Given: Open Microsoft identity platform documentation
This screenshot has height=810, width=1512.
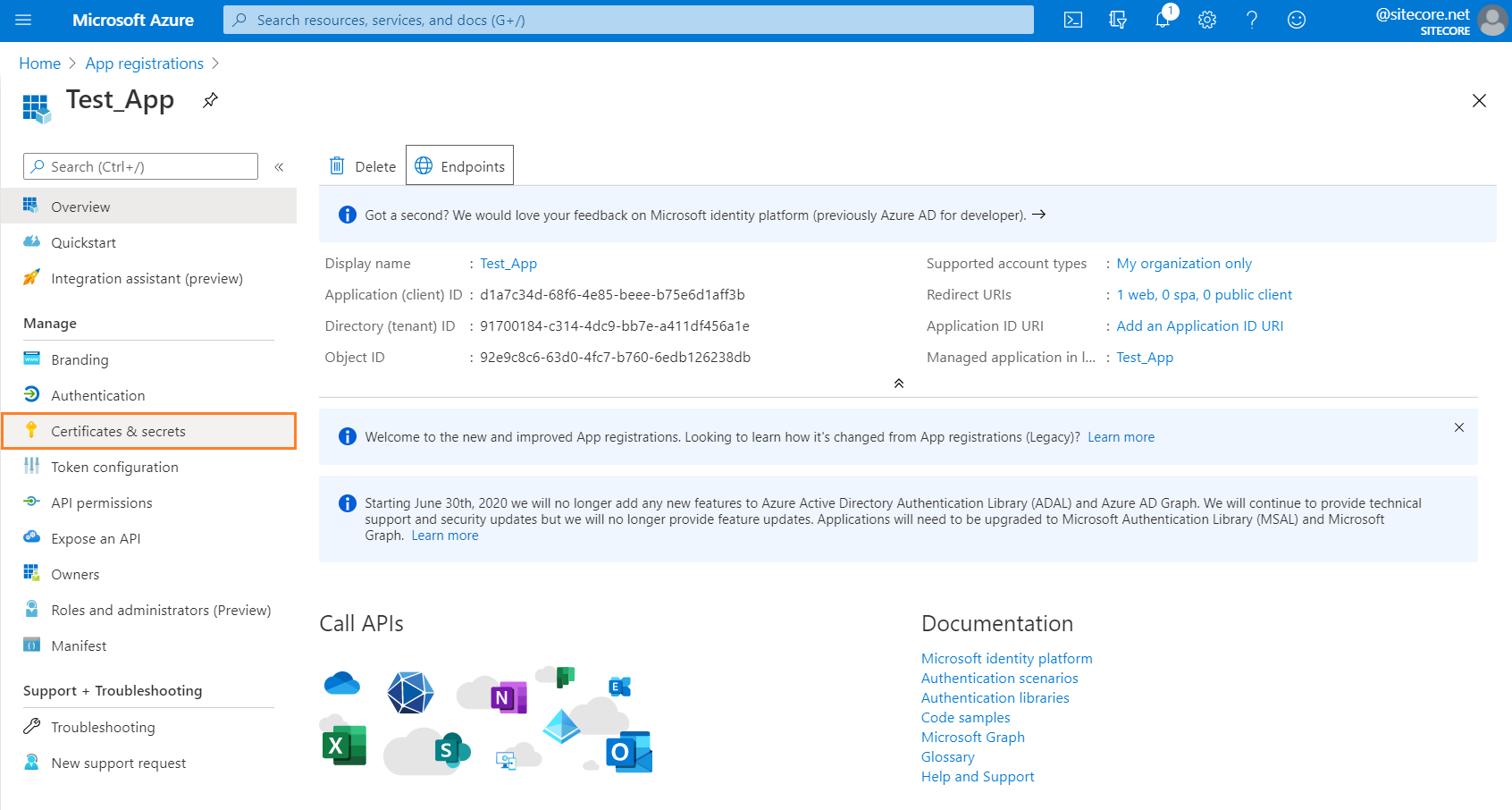Looking at the screenshot, I should coord(1007,658).
